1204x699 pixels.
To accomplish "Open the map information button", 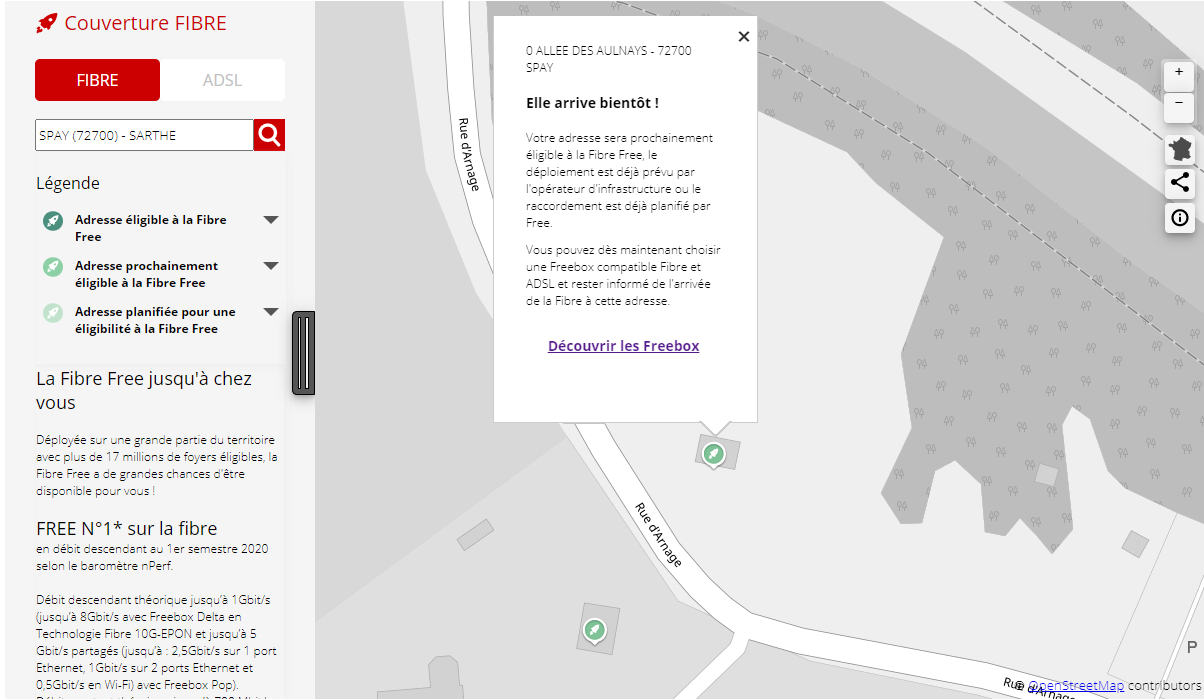I will point(1180,217).
